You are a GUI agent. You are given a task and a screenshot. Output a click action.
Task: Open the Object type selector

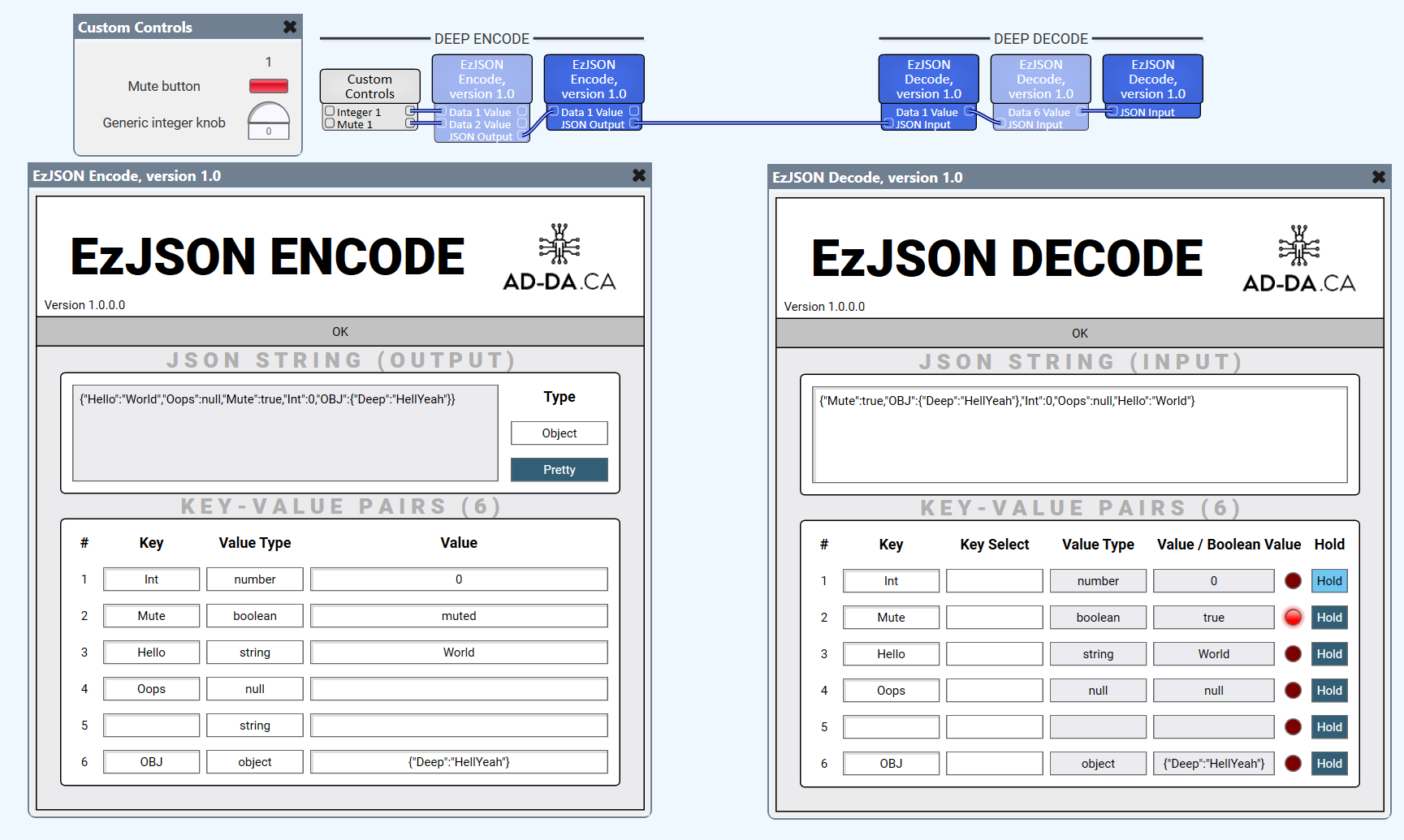pyautogui.click(x=559, y=433)
